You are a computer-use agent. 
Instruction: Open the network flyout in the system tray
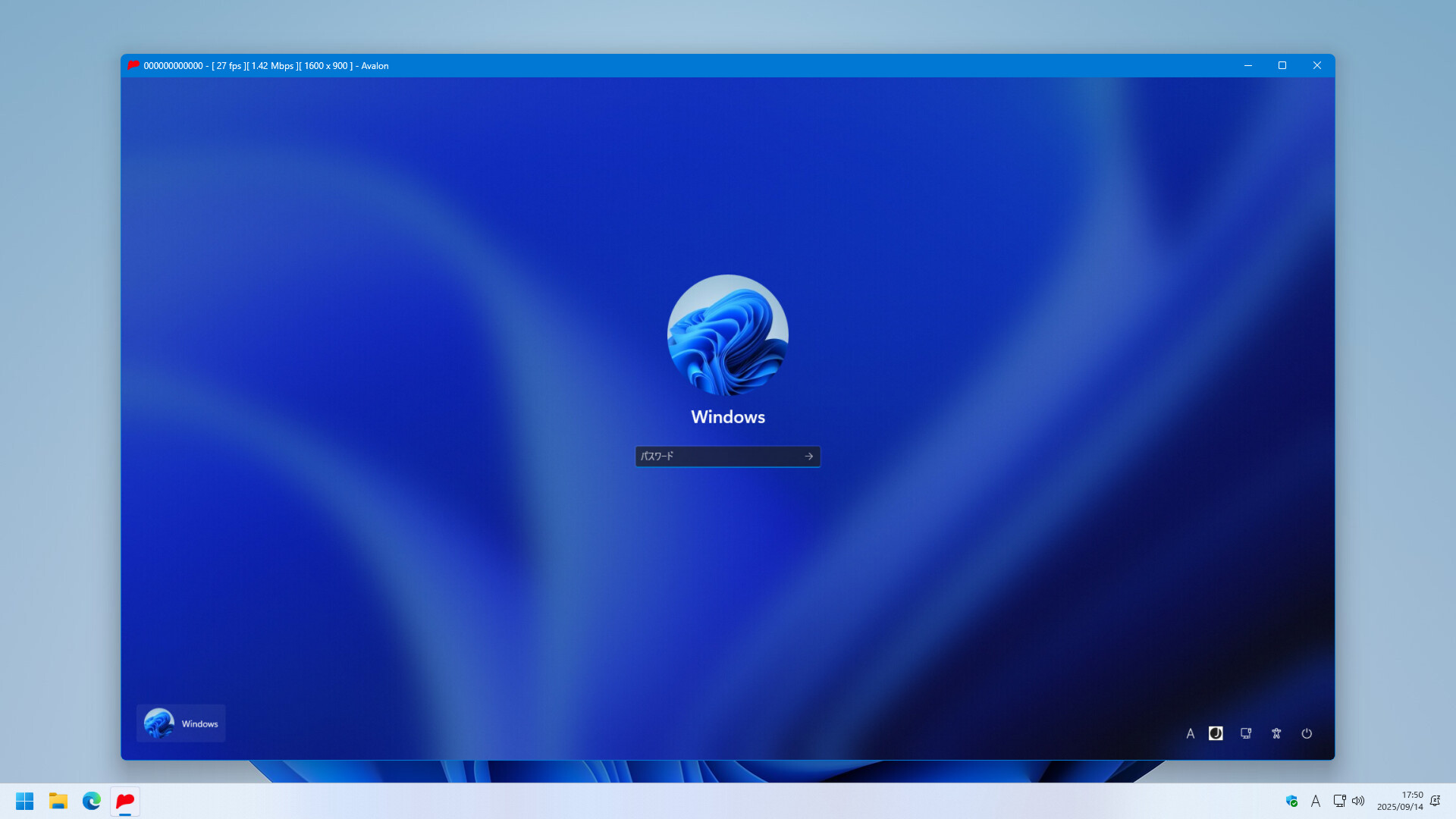[x=1339, y=801]
